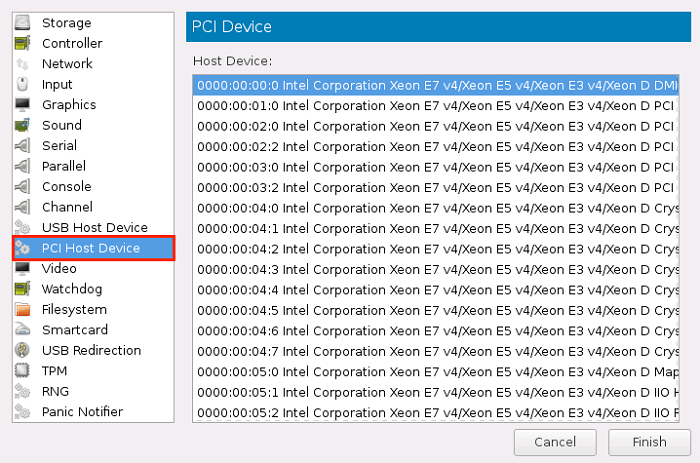Viewport: 700px width, 463px height.
Task: Click the Finish button
Action: pyautogui.click(x=649, y=442)
